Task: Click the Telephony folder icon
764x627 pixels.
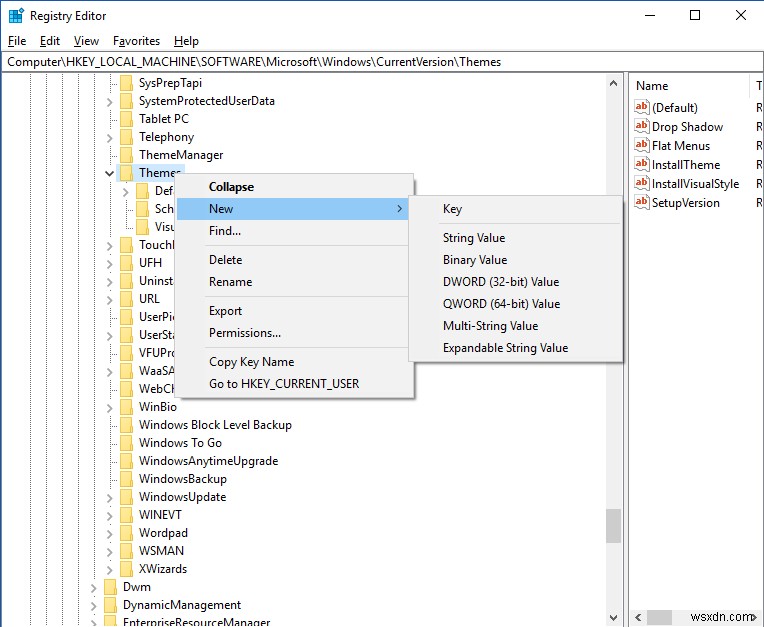Action: [x=126, y=137]
